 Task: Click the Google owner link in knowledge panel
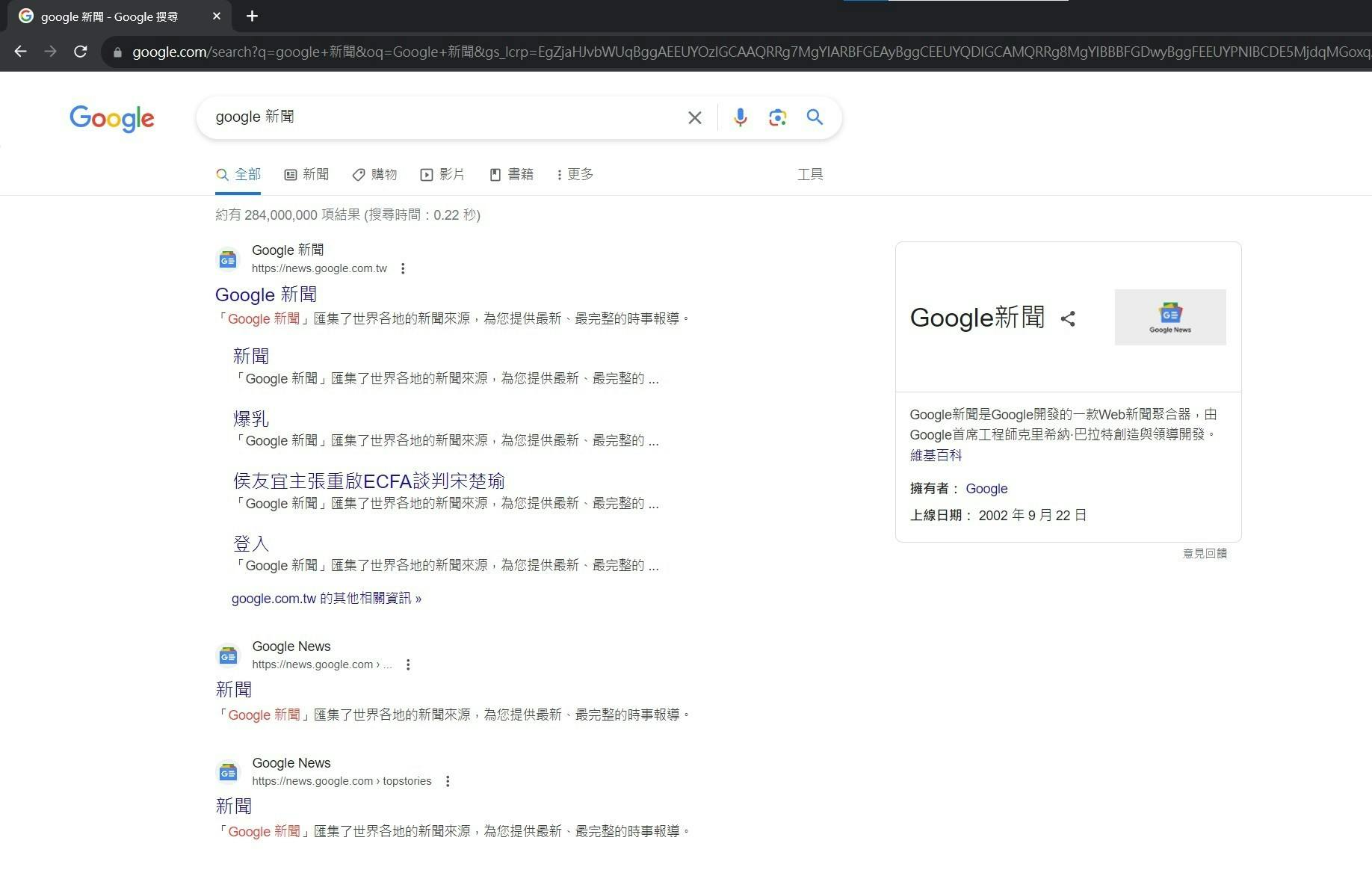point(986,489)
